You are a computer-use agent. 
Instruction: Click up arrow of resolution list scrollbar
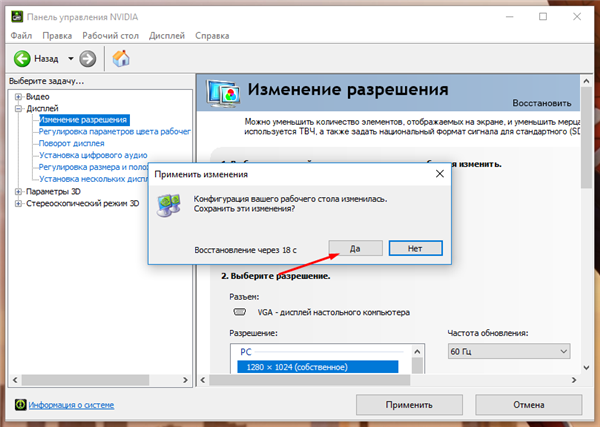[x=417, y=352]
